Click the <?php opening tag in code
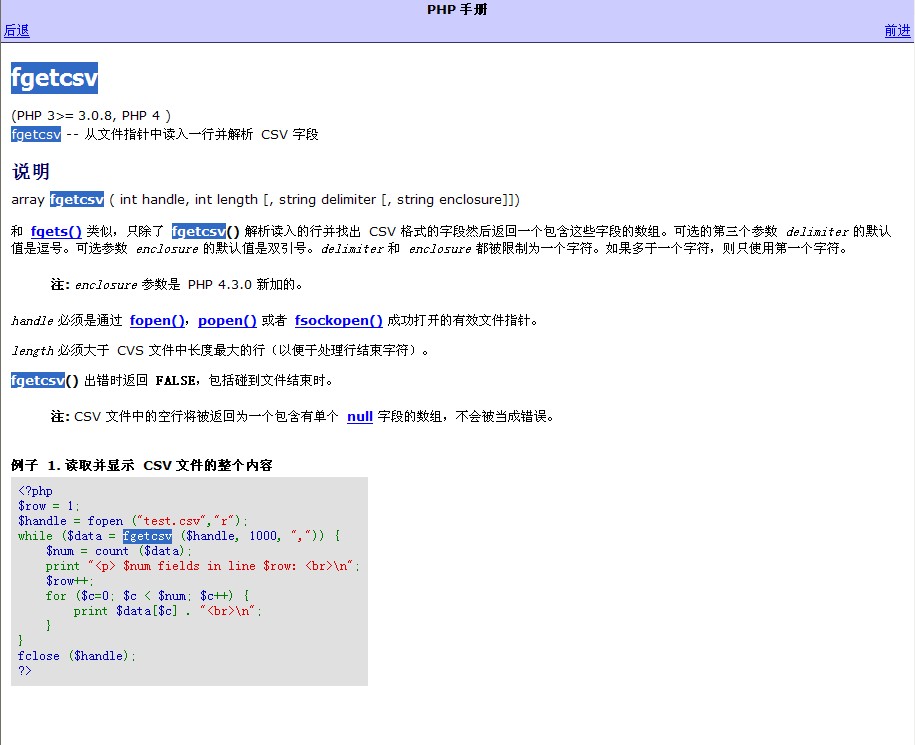915x745 pixels. coord(36,491)
